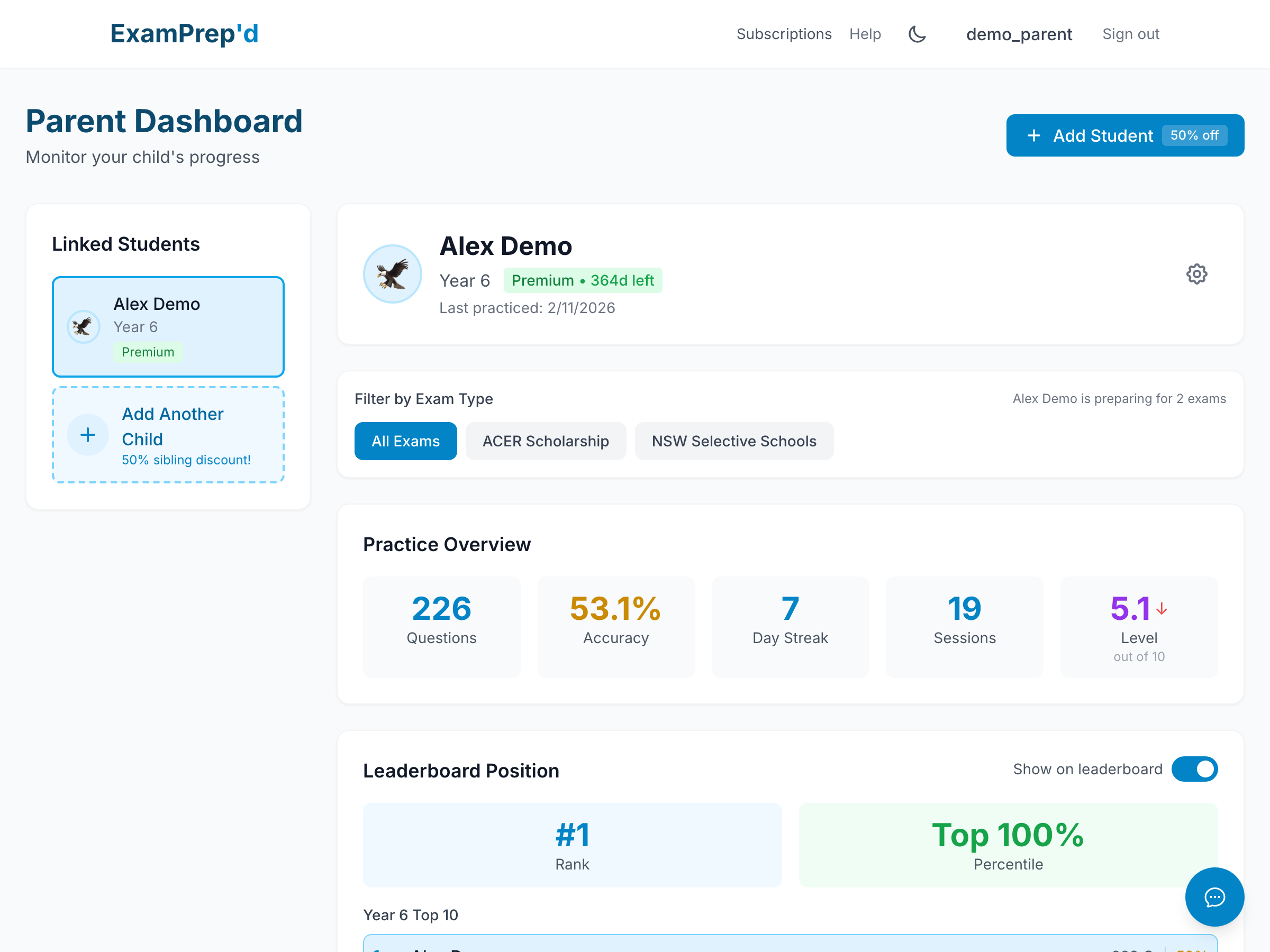Screen dimensions: 1270x952
Task: Click the red level down arrow
Action: [x=1162, y=609]
